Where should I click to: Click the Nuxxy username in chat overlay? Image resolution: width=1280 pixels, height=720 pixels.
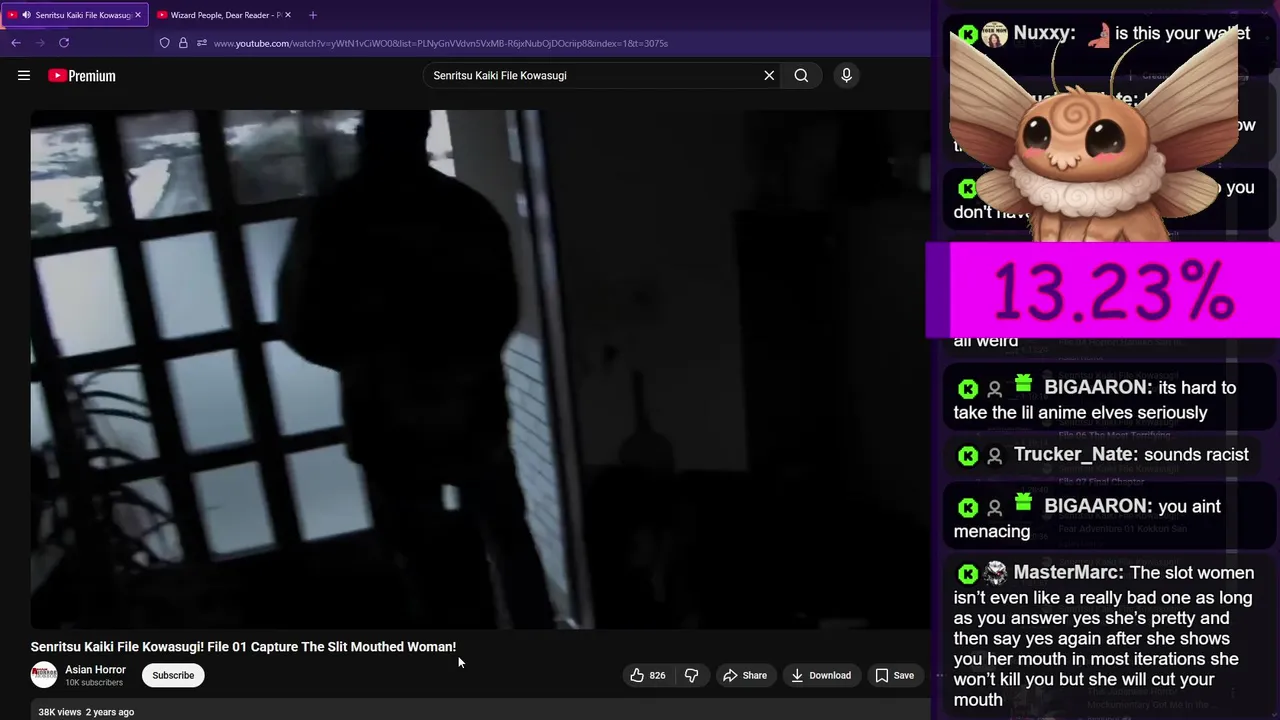pyautogui.click(x=1044, y=33)
